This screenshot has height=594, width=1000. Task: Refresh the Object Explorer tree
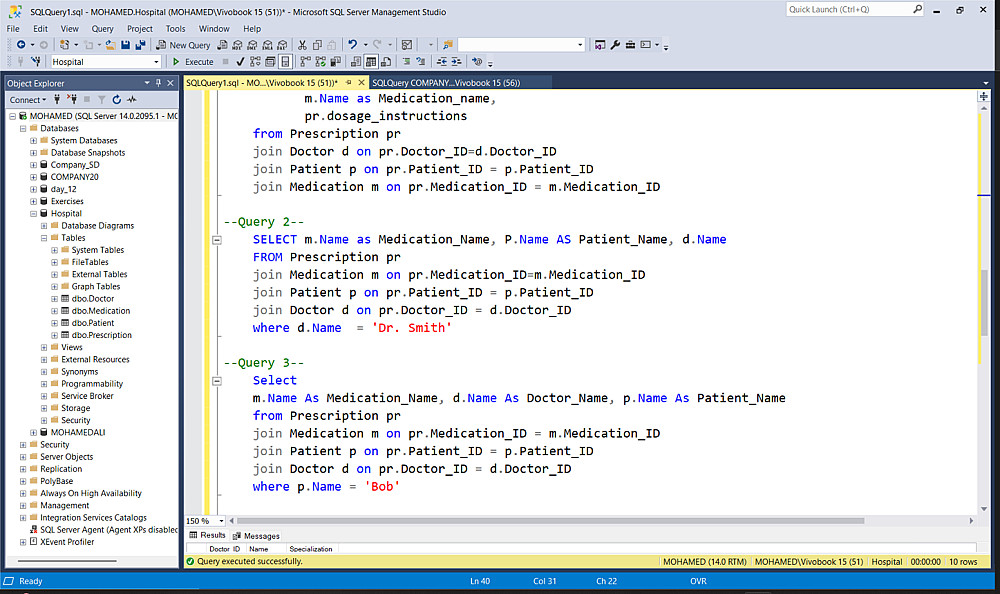[117, 100]
